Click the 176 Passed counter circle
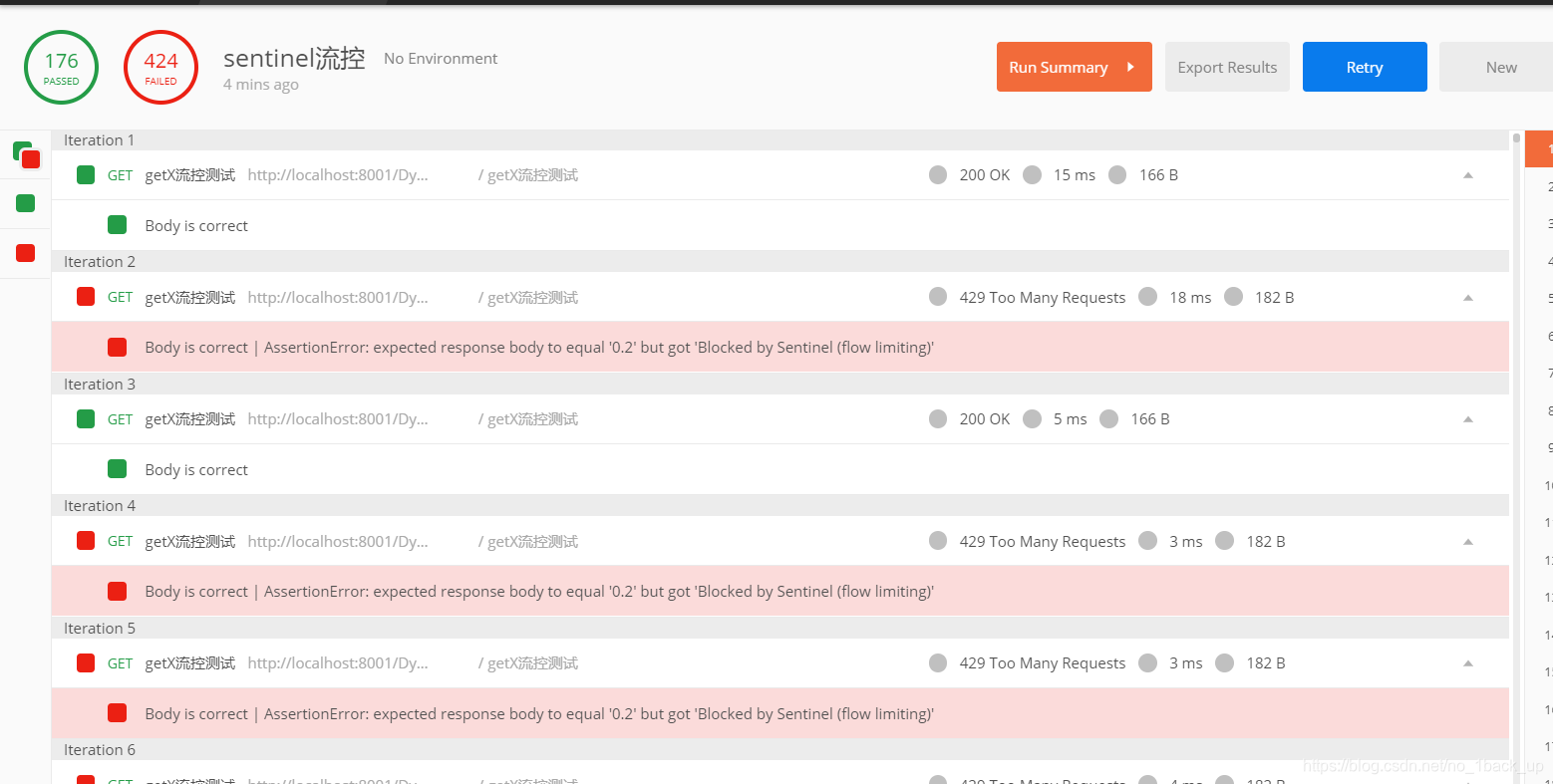This screenshot has width=1553, height=784. pyautogui.click(x=61, y=68)
